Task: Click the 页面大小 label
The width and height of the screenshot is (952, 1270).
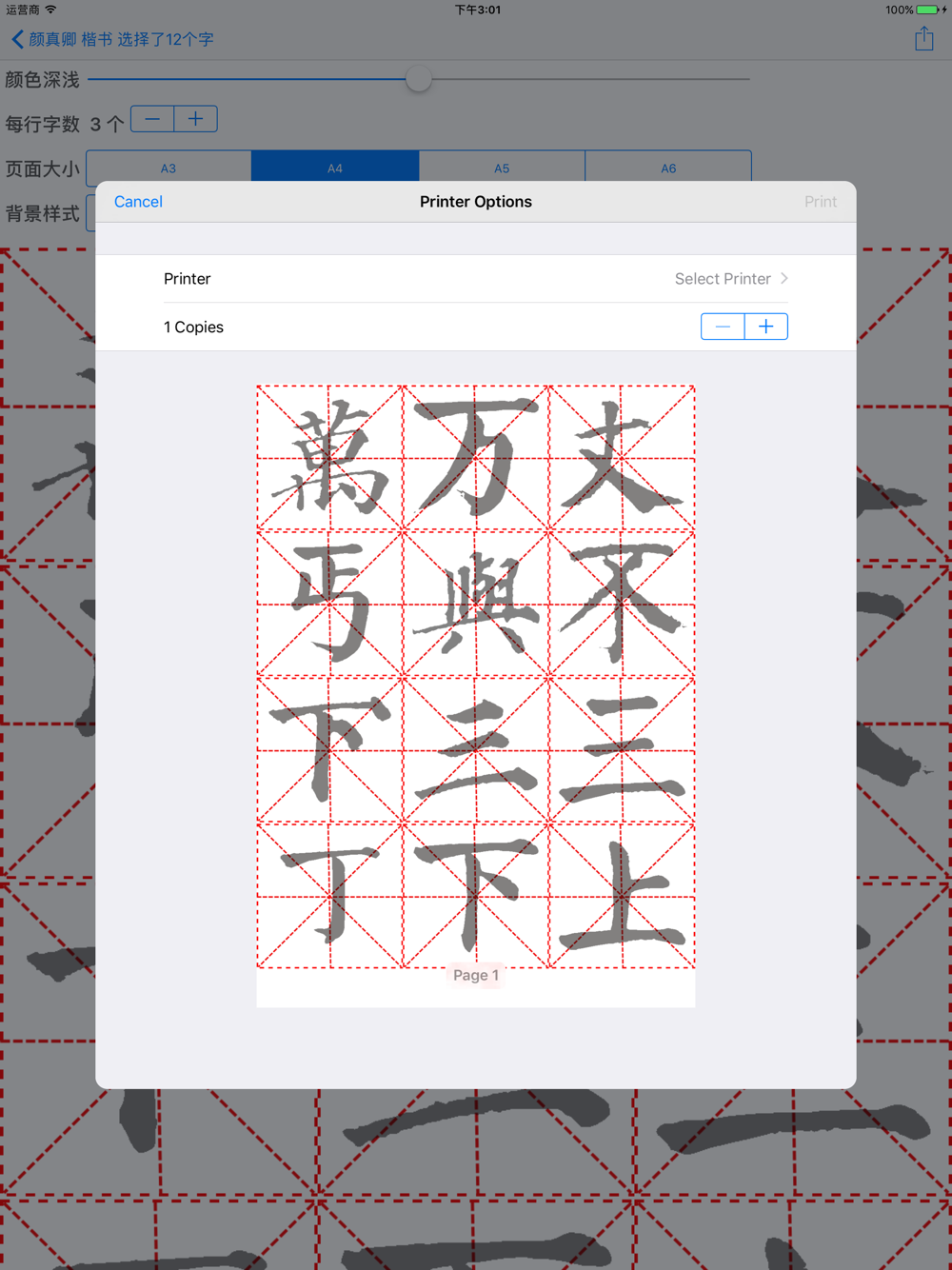Action: [42, 169]
